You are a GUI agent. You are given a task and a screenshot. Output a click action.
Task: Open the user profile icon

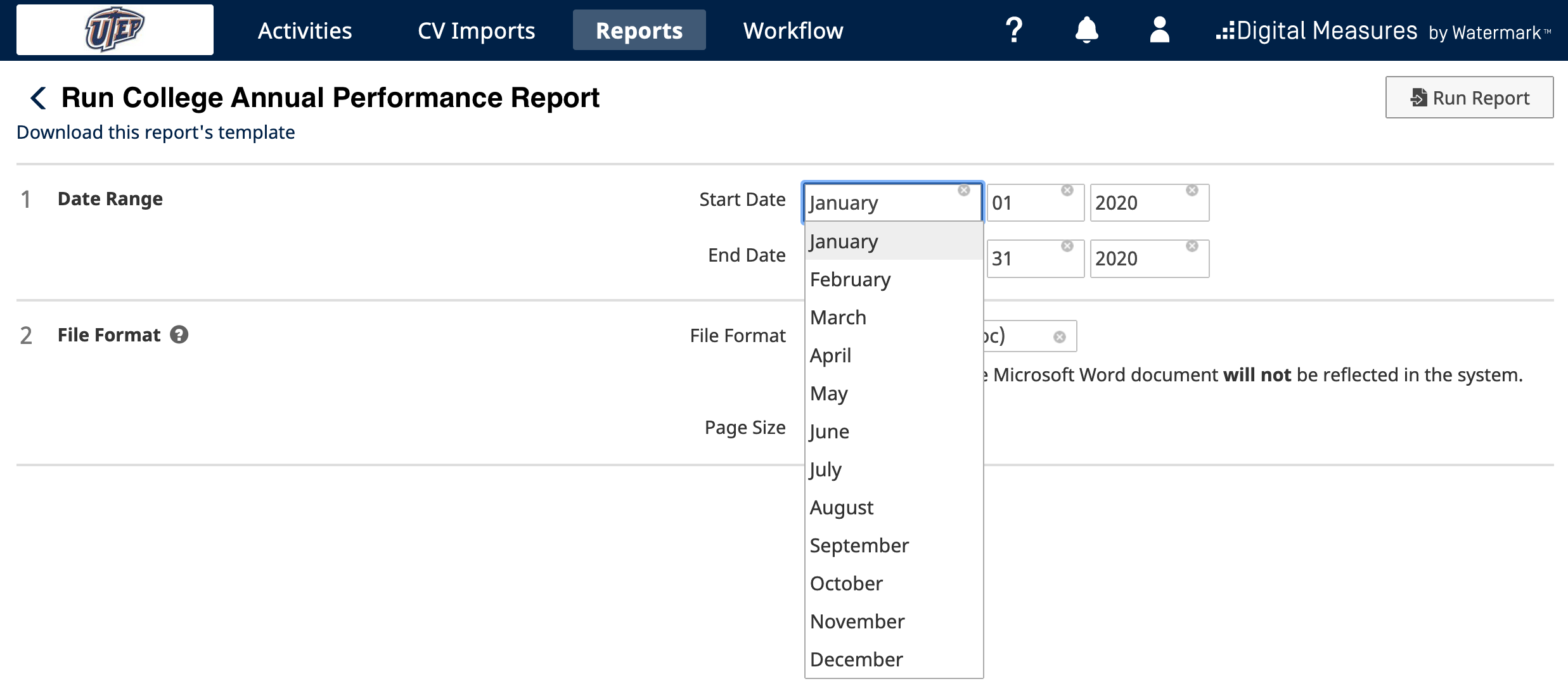(x=1160, y=29)
